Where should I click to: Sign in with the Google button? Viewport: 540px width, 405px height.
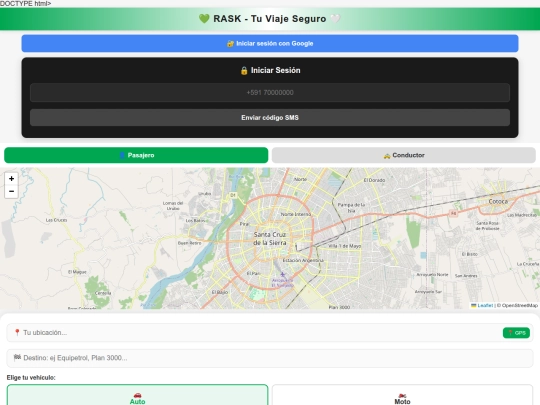(x=270, y=43)
